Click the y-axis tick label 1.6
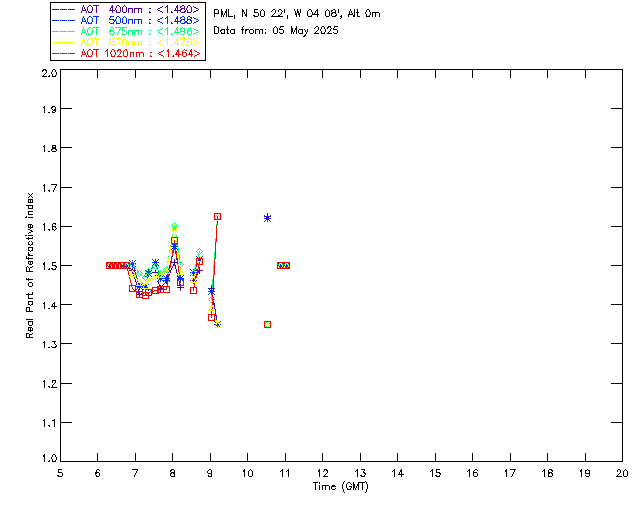This screenshot has height=512, width=640. 49,227
